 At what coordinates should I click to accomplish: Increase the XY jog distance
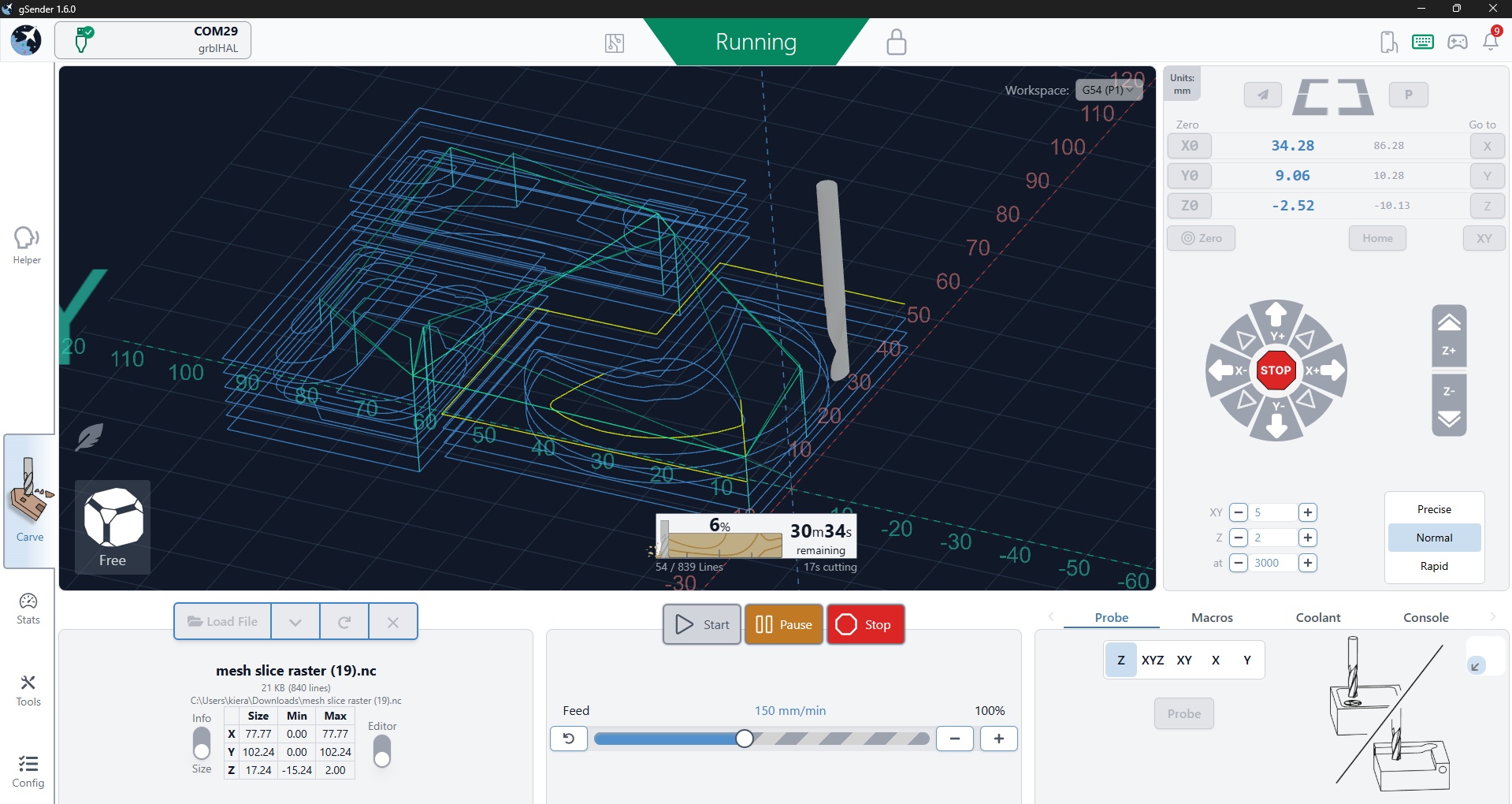pos(1308,512)
